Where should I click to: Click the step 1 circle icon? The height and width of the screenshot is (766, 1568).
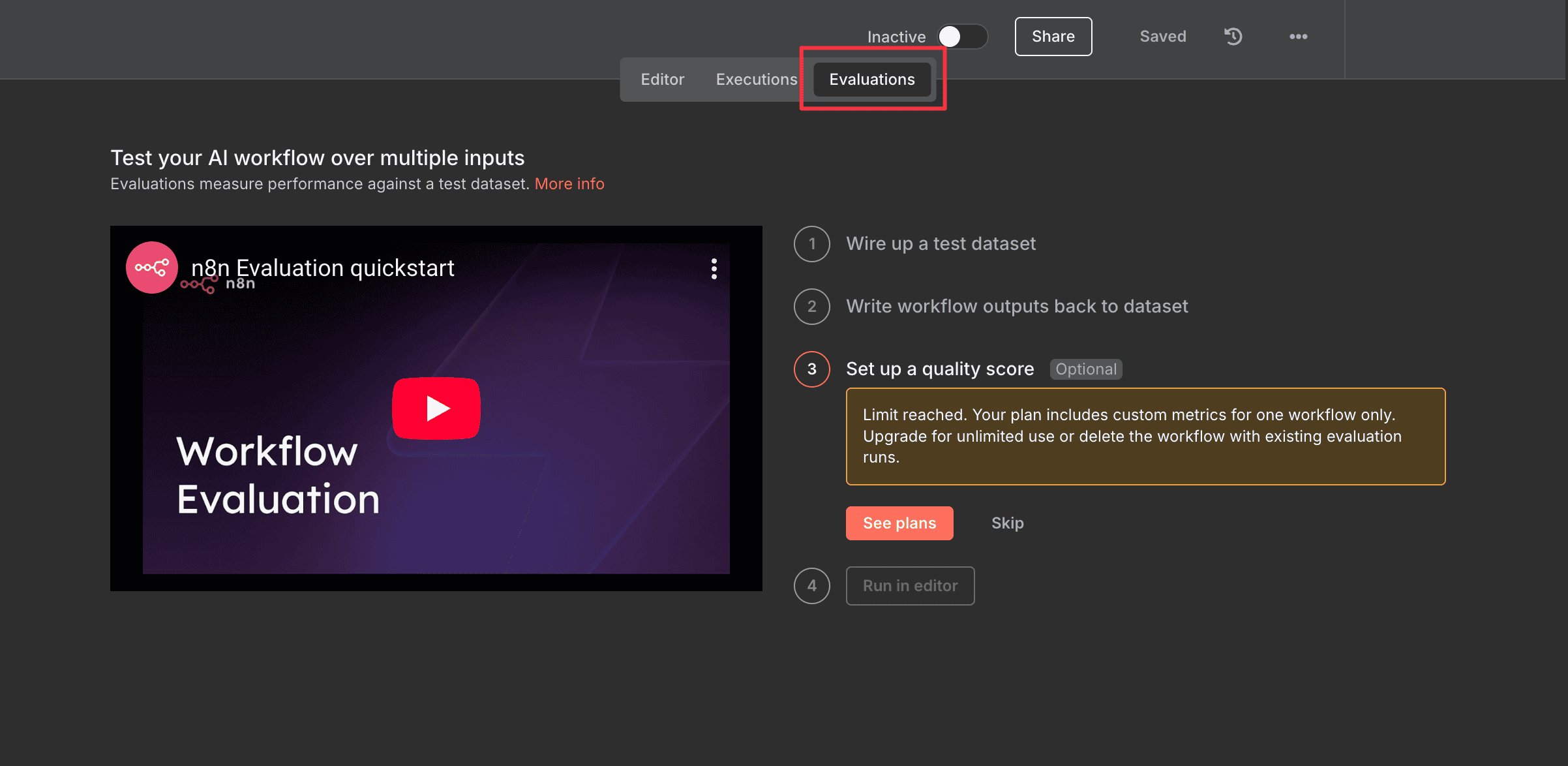pyautogui.click(x=811, y=244)
